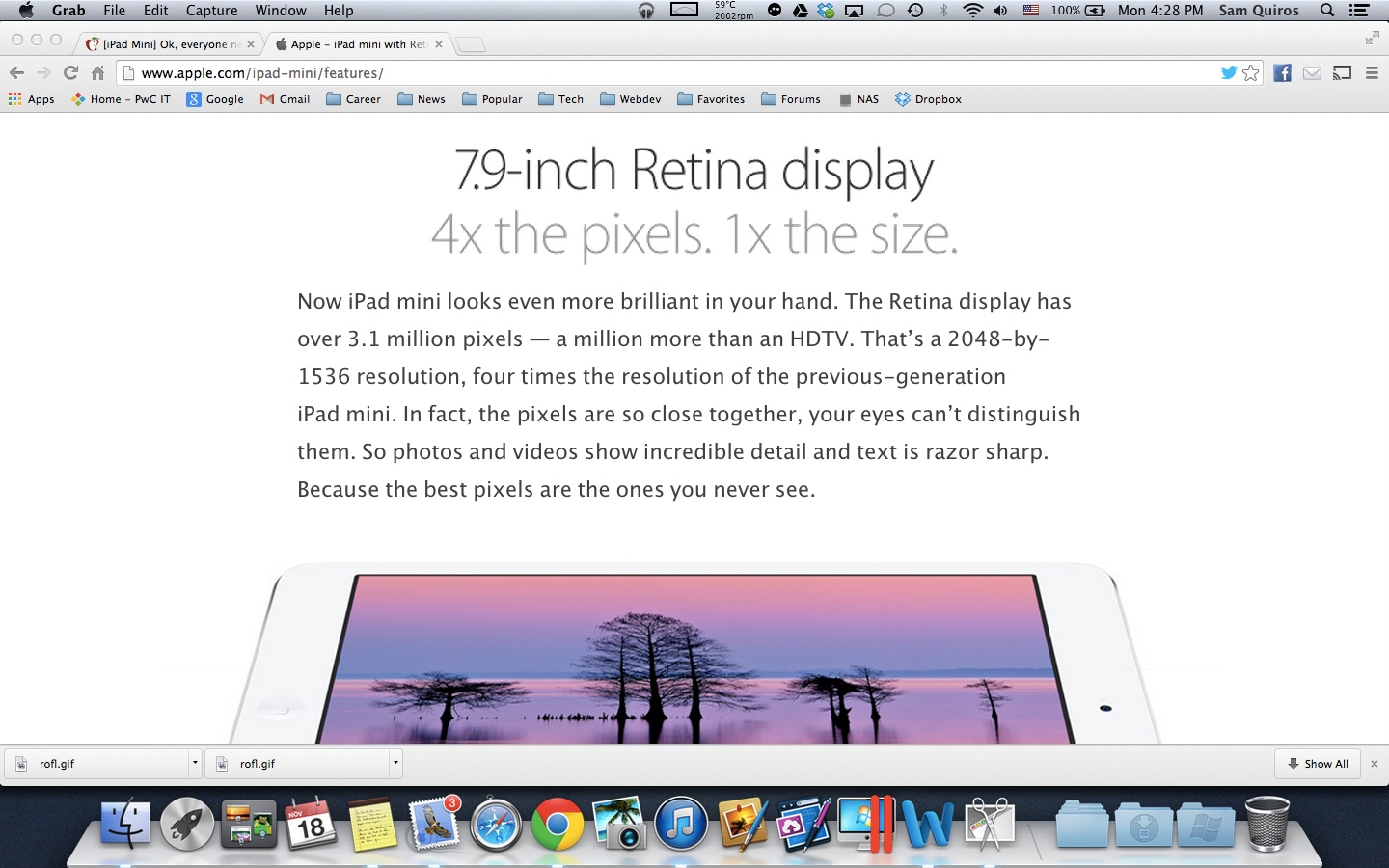Screen dimensions: 1389x868
Task: Open dropdown arrow of first rofl.gif download
Action: 195,763
